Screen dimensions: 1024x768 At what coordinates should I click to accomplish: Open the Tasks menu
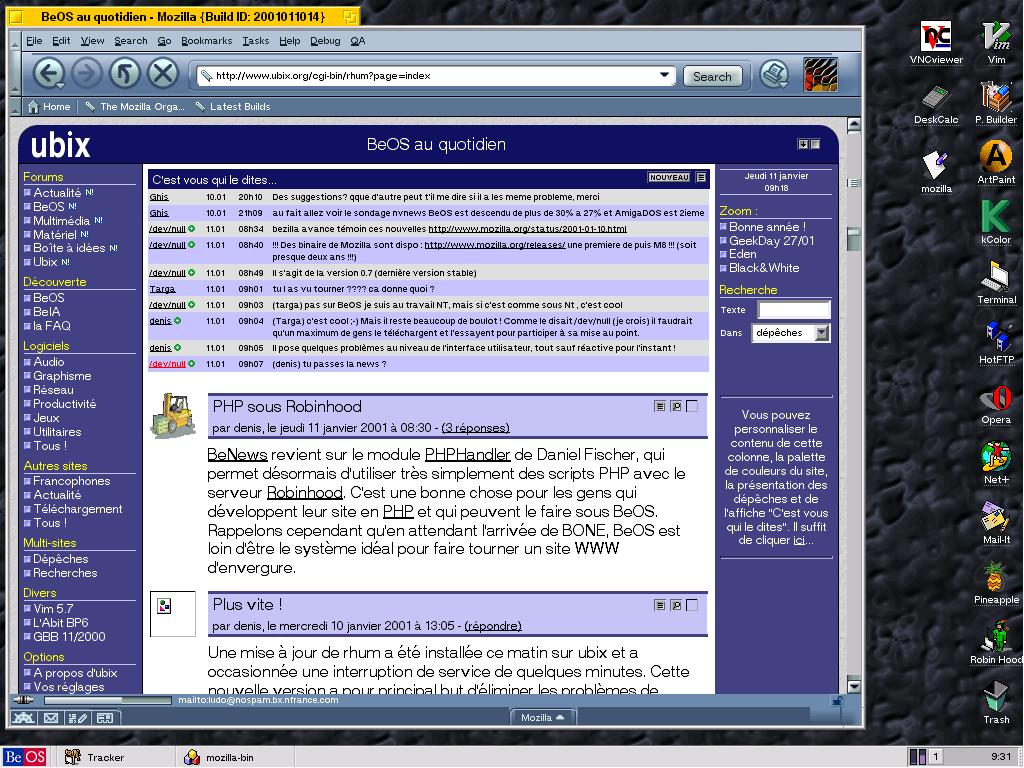click(x=255, y=40)
